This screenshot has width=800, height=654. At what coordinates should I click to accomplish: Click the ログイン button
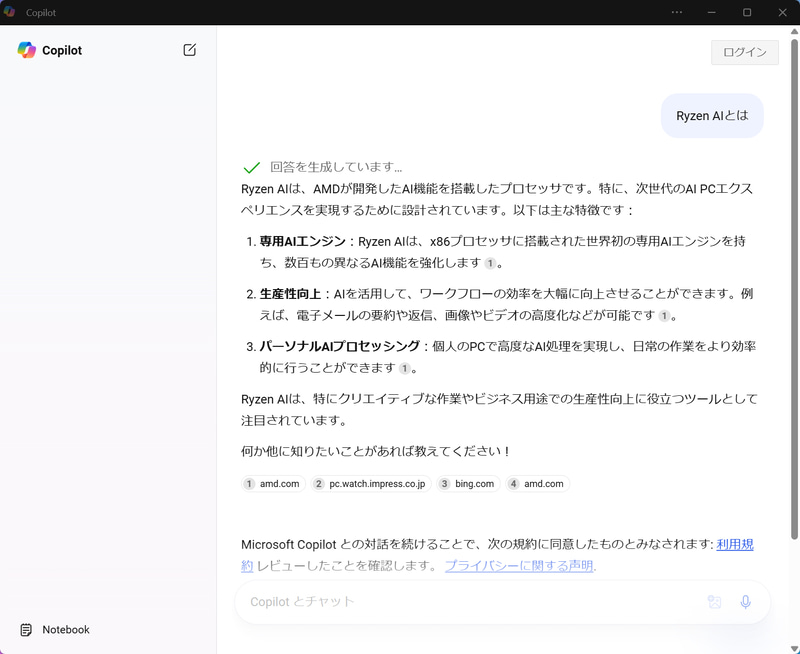pyautogui.click(x=744, y=52)
